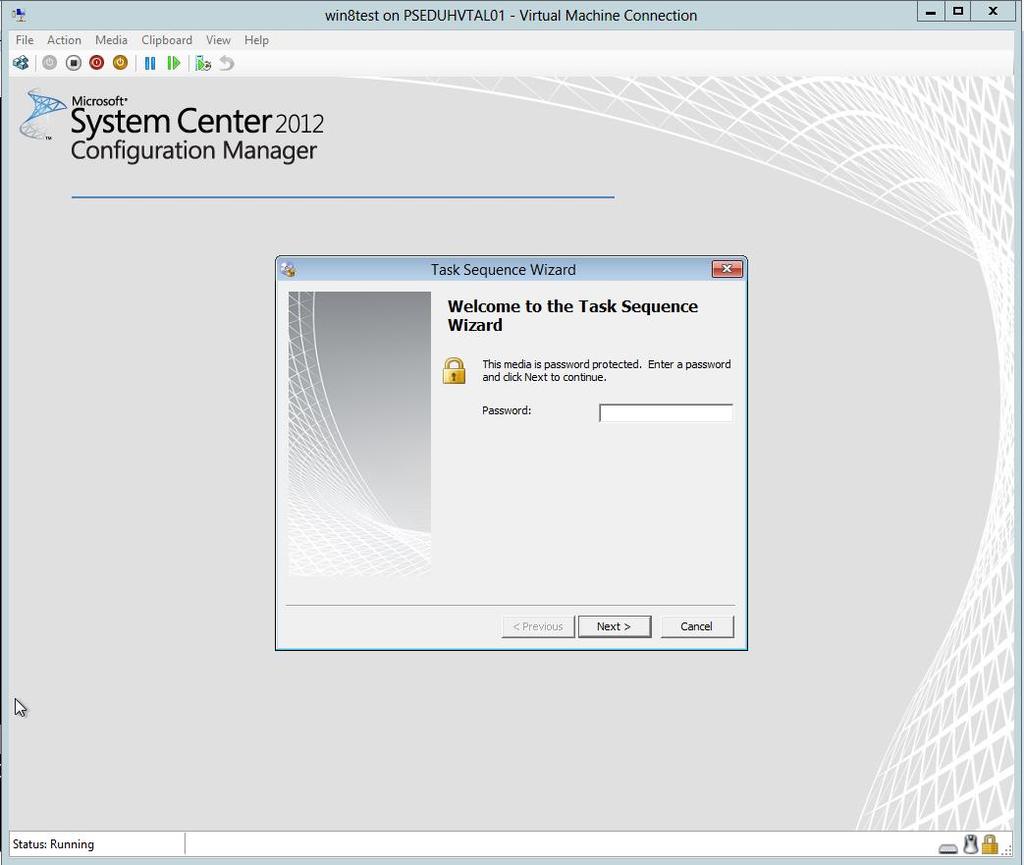Viewport: 1024px width, 865px height.
Task: Click the lock status icon in status bar
Action: pos(990,844)
